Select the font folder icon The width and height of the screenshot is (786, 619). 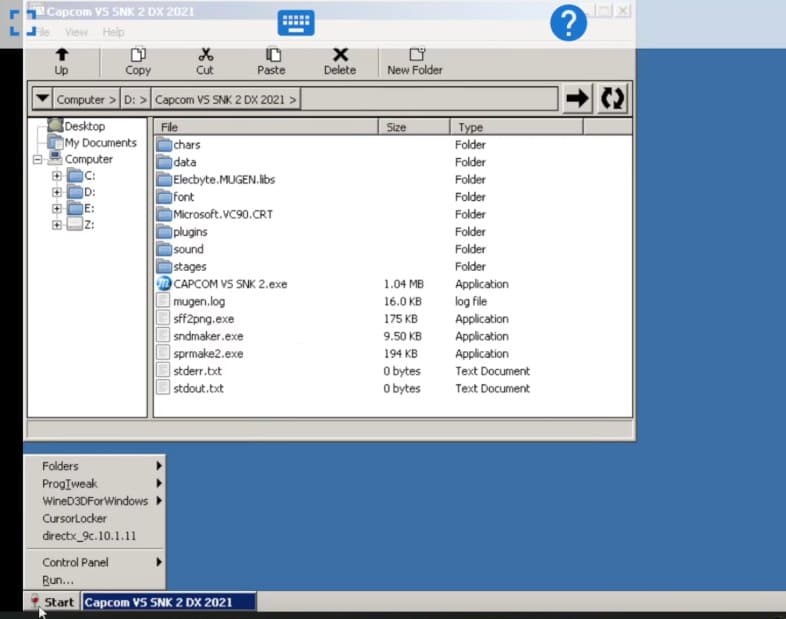pos(164,197)
